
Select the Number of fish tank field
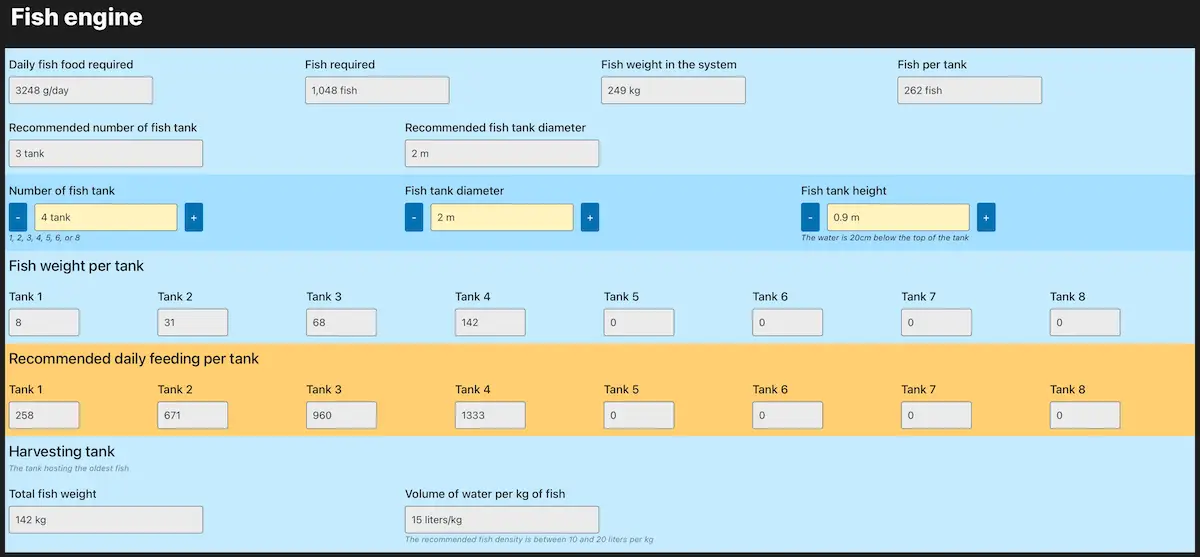[x=106, y=218]
